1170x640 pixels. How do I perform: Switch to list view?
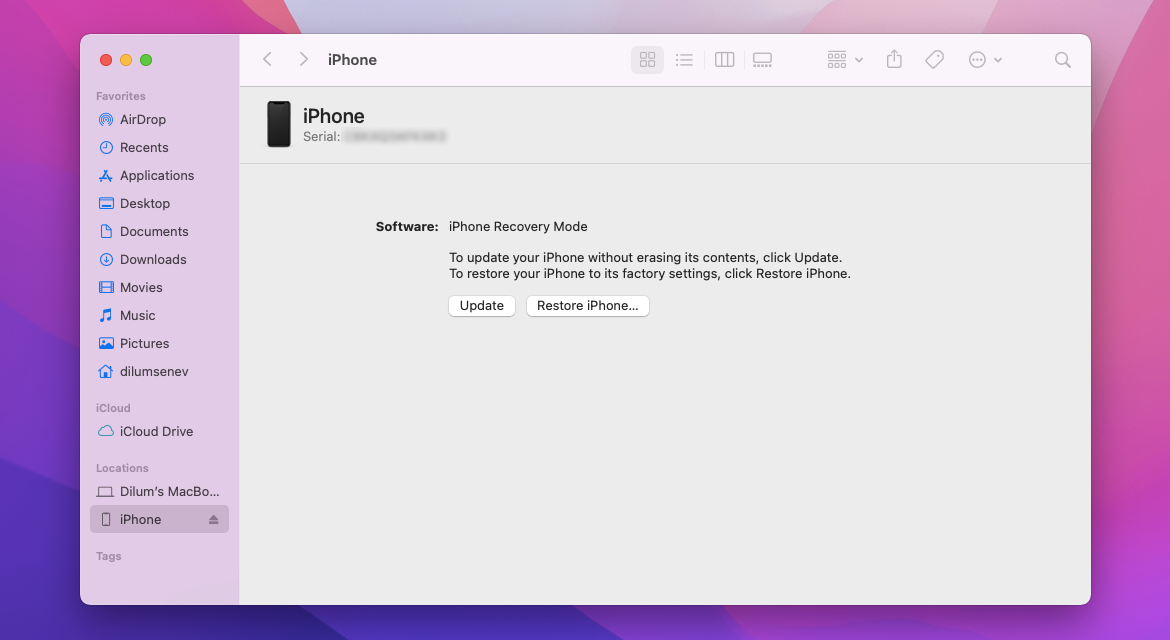[684, 59]
